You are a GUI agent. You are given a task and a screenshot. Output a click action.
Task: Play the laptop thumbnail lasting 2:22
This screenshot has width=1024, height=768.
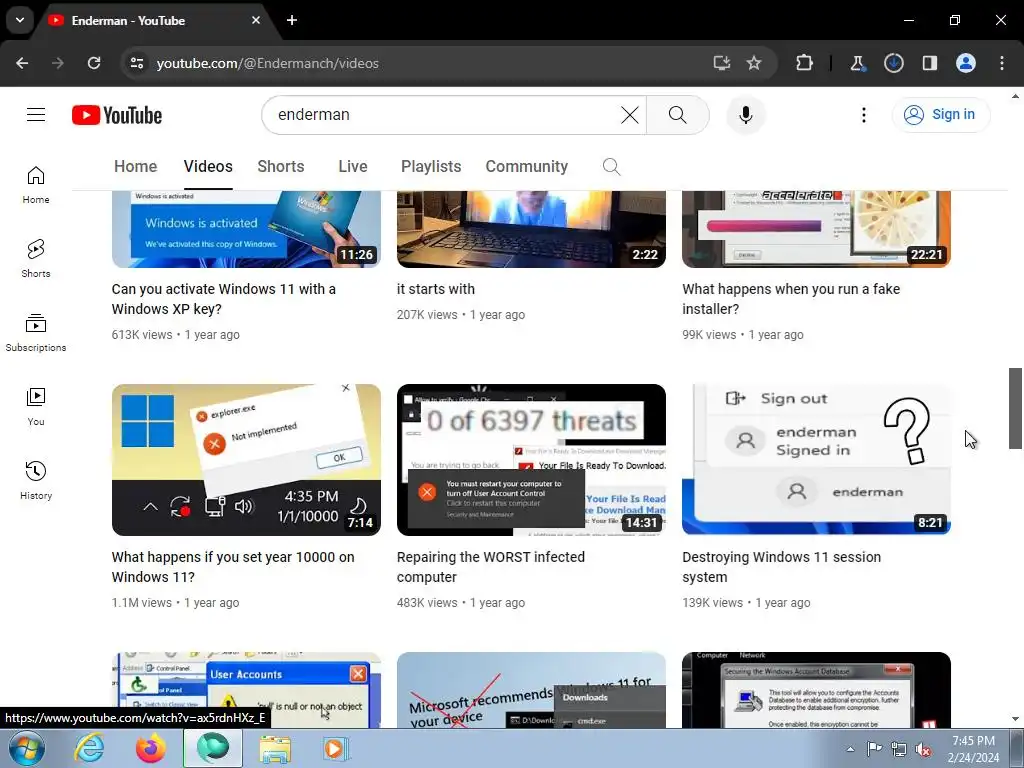click(532, 229)
